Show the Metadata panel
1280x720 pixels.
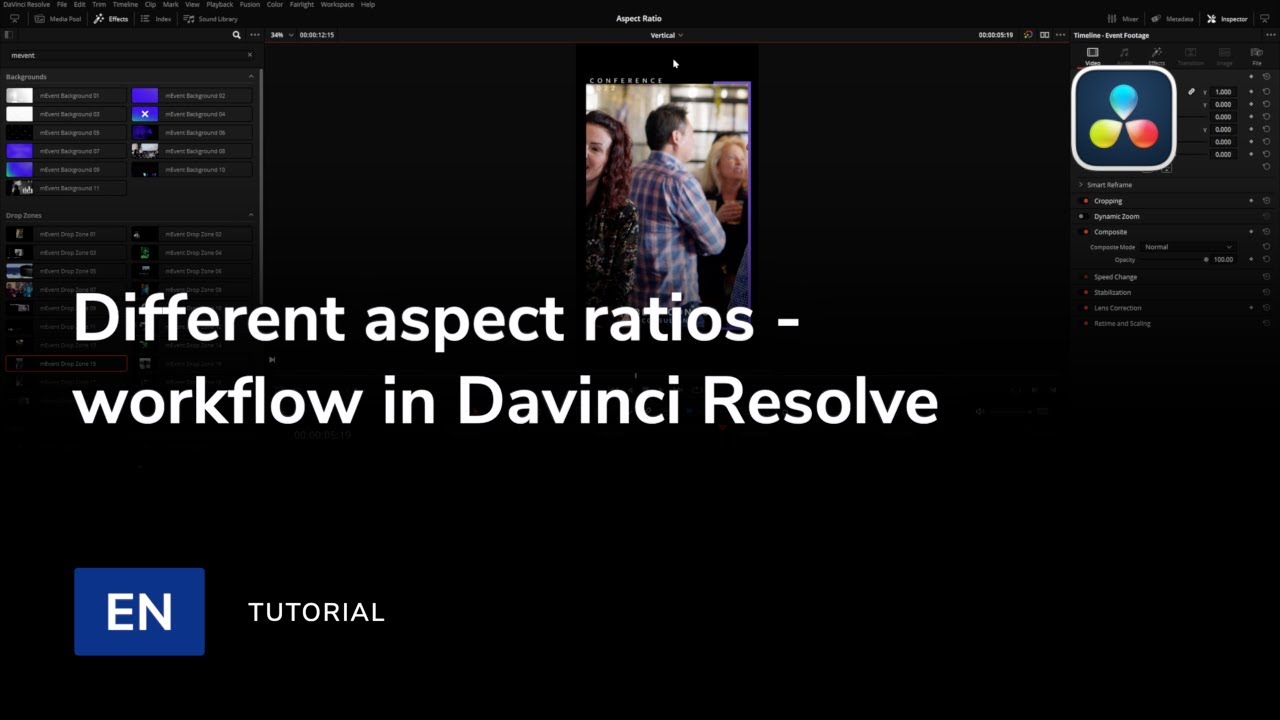(1172, 19)
